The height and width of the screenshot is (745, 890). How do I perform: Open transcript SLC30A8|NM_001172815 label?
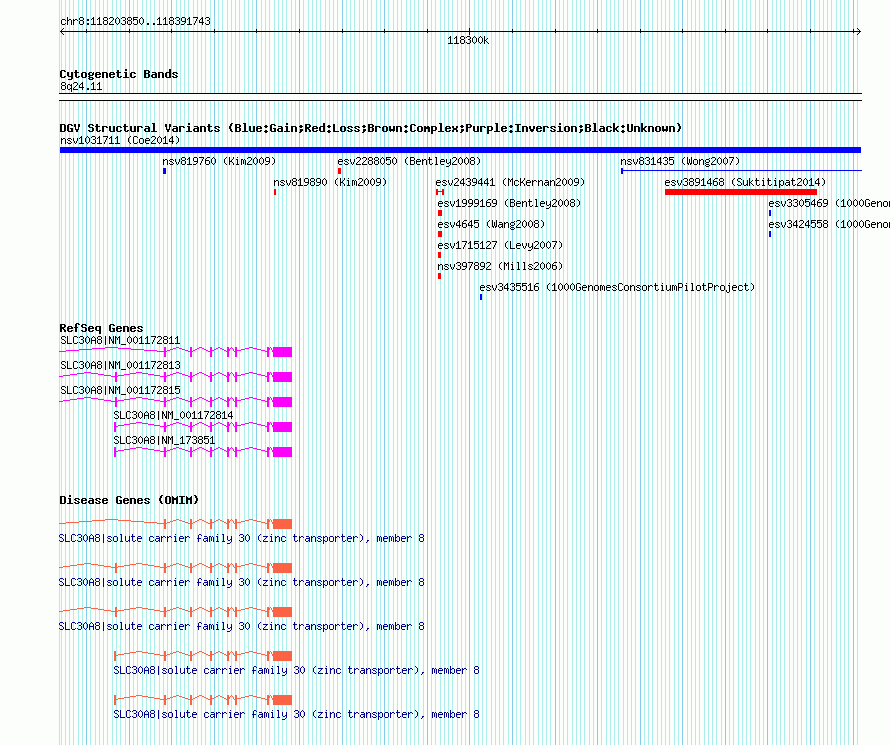[120, 390]
